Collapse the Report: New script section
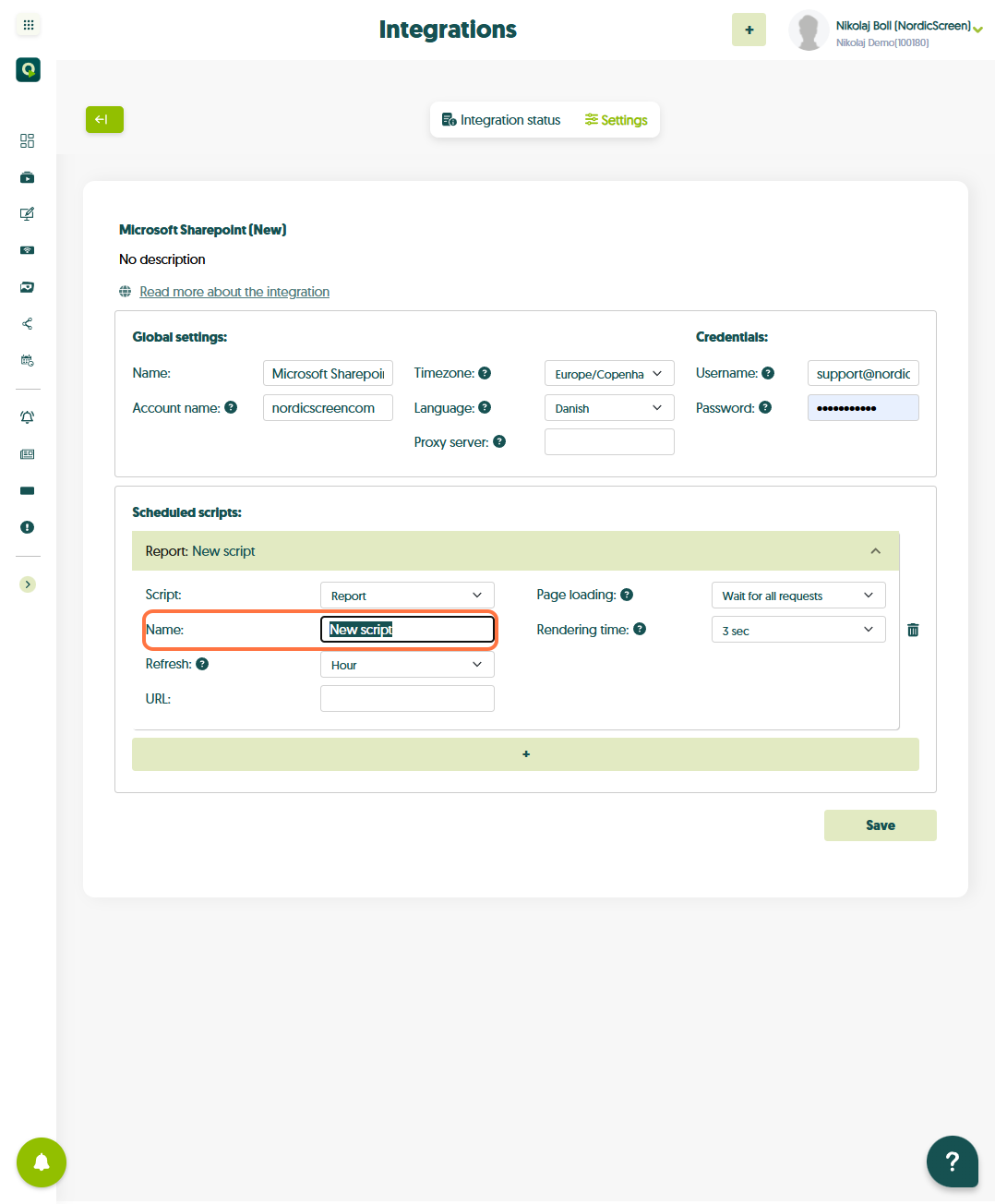 515,550
